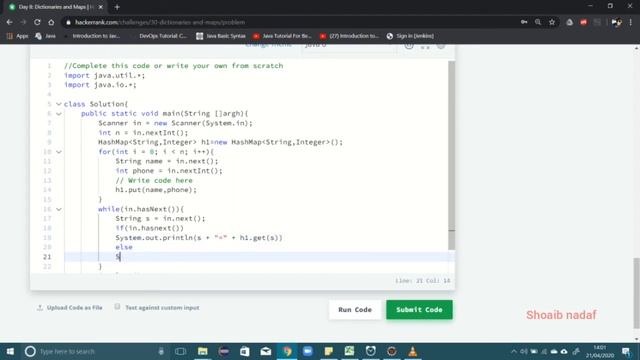The image size is (640, 360).
Task: Click the taskbar clock showing 14:01
Action: 600,351
